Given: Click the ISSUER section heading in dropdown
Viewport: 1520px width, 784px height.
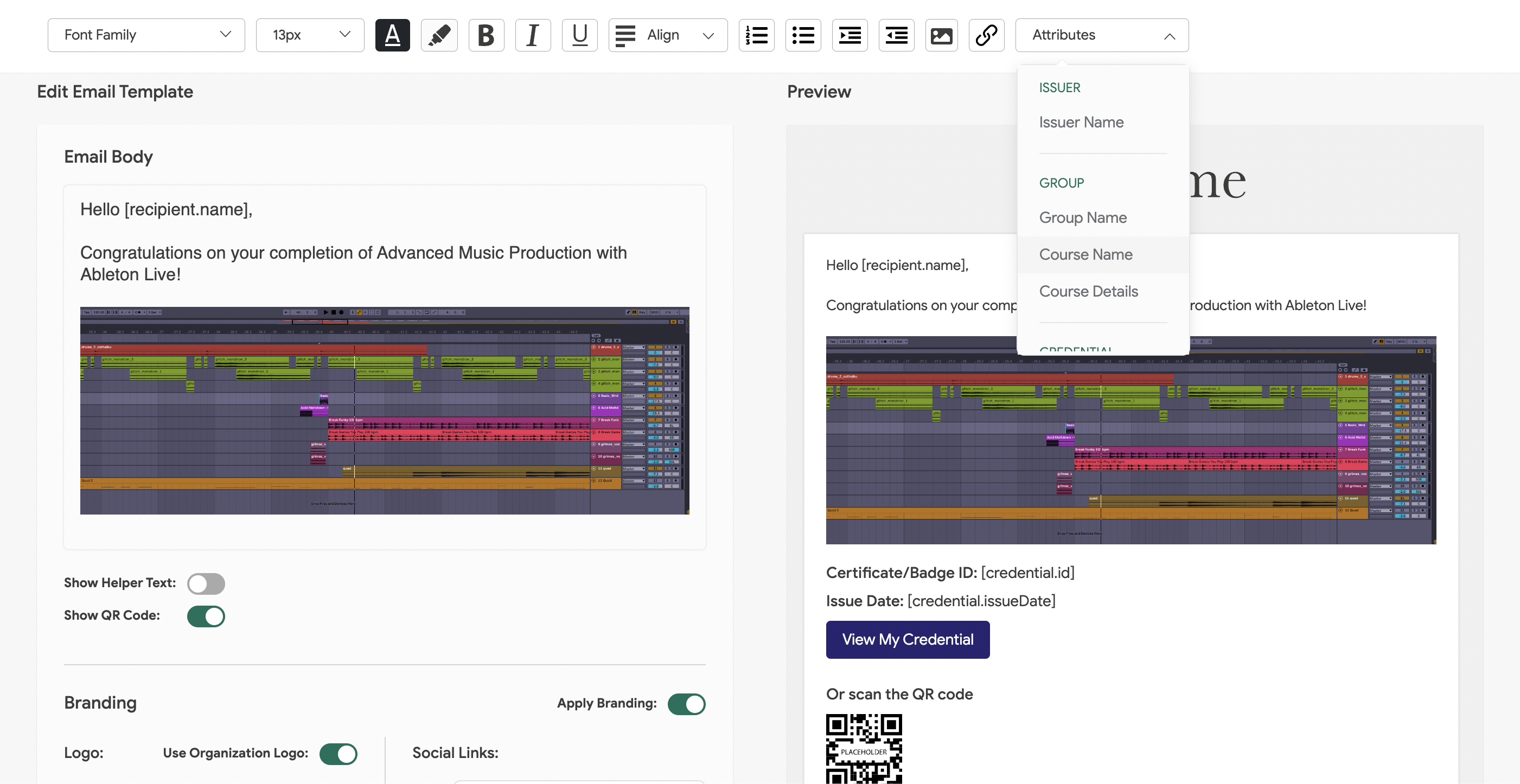Looking at the screenshot, I should [1060, 88].
